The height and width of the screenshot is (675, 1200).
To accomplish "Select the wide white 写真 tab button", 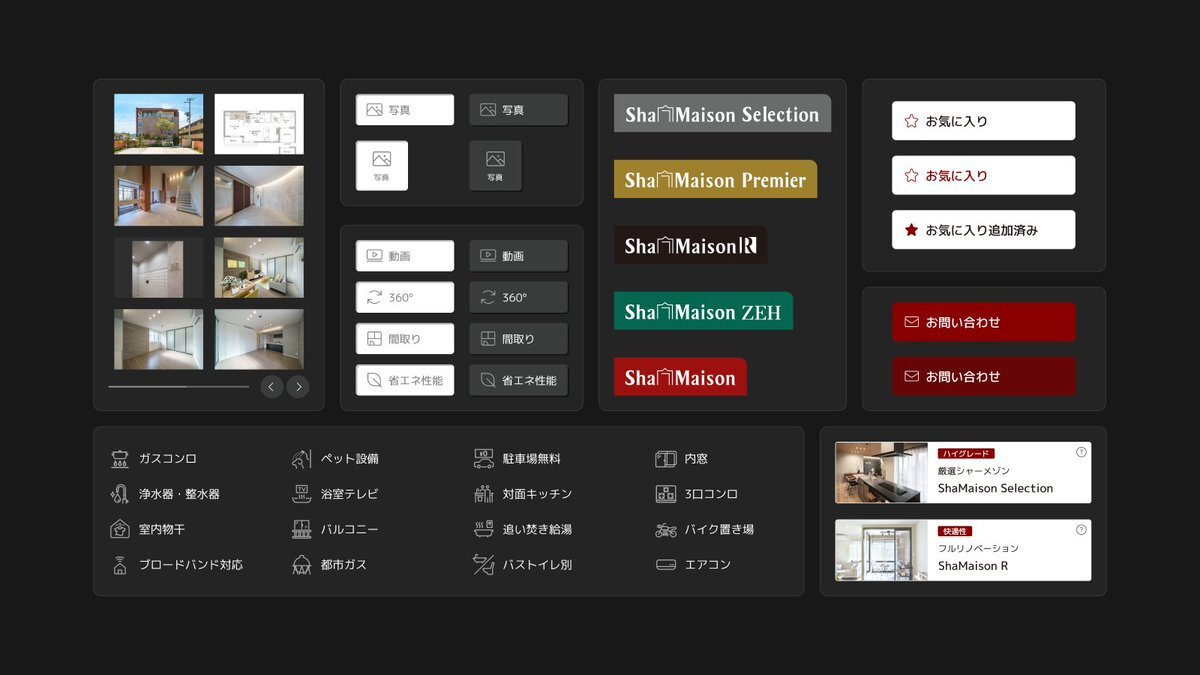I will (x=405, y=110).
